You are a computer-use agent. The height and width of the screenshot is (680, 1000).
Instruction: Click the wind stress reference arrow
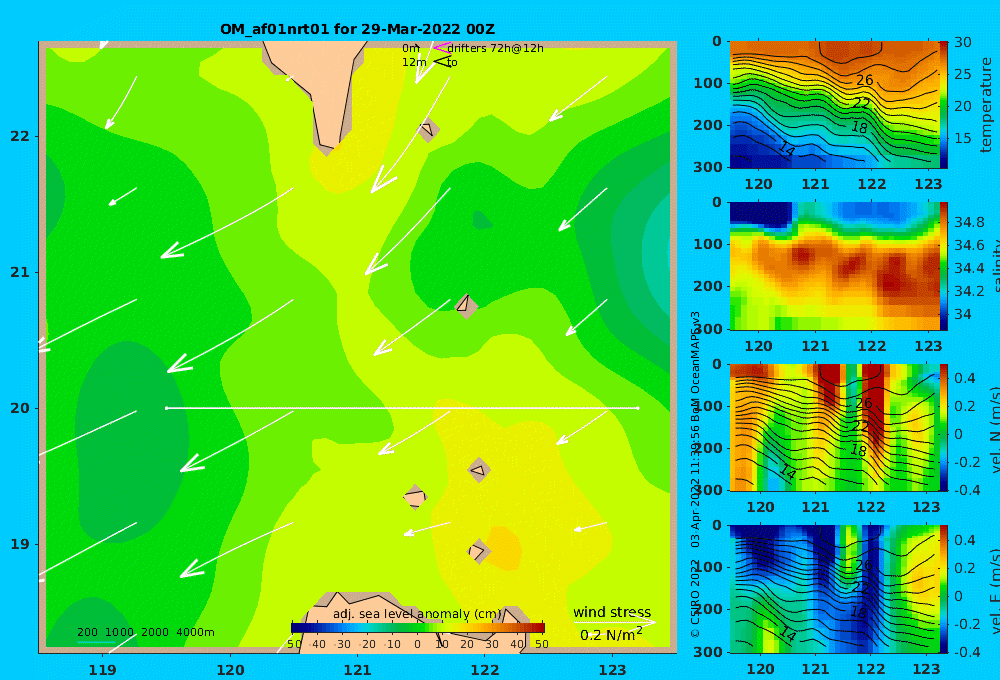pyautogui.click(x=615, y=621)
